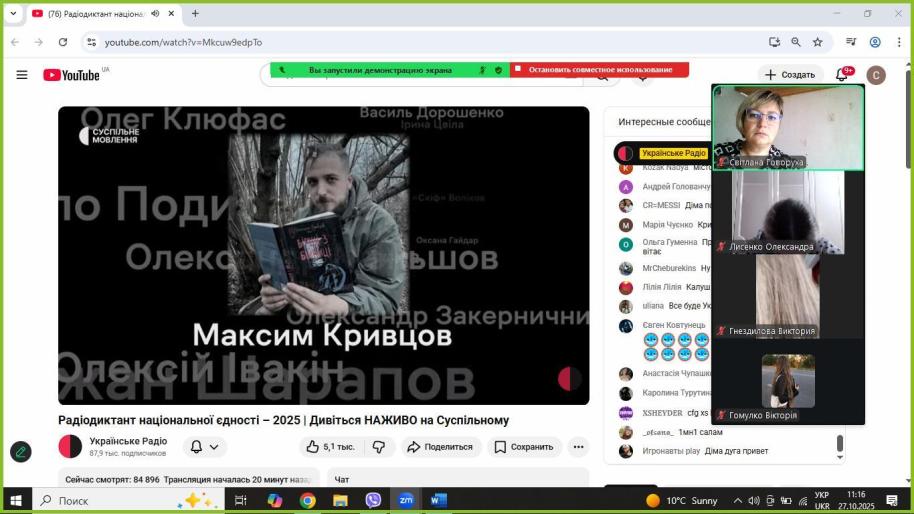Open YouTube notifications bell
Screen dimensions: 914x514
[x=842, y=75]
